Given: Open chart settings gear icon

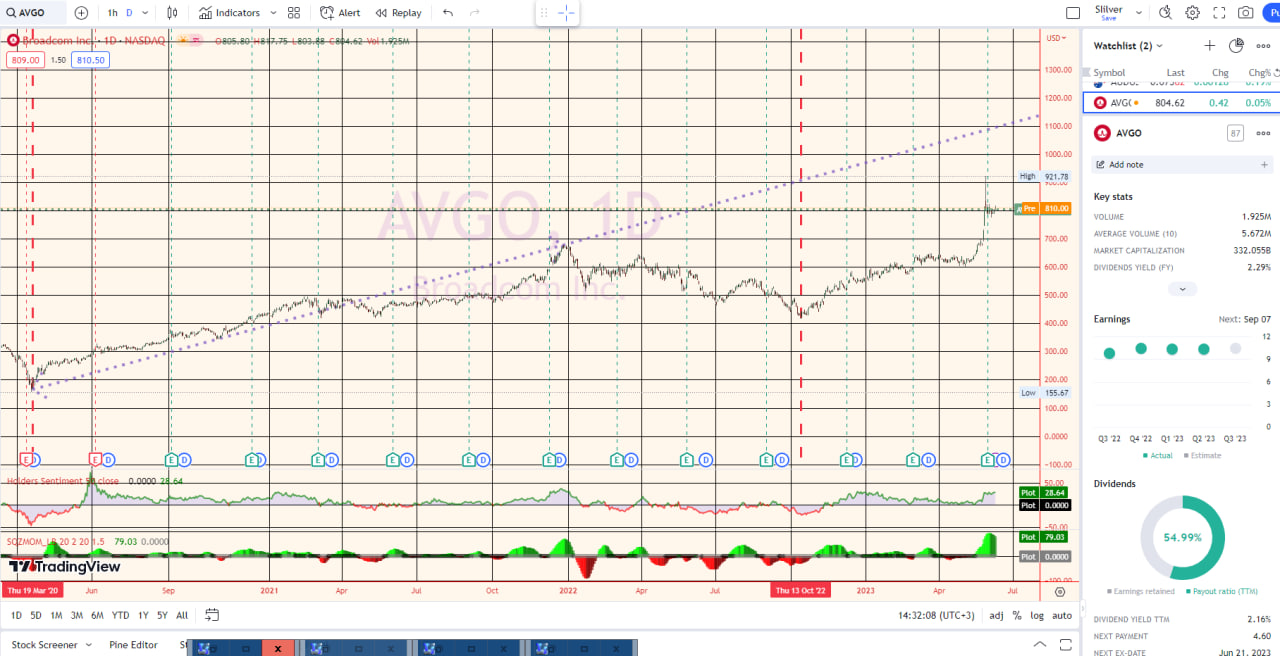Looking at the screenshot, I should [1192, 13].
